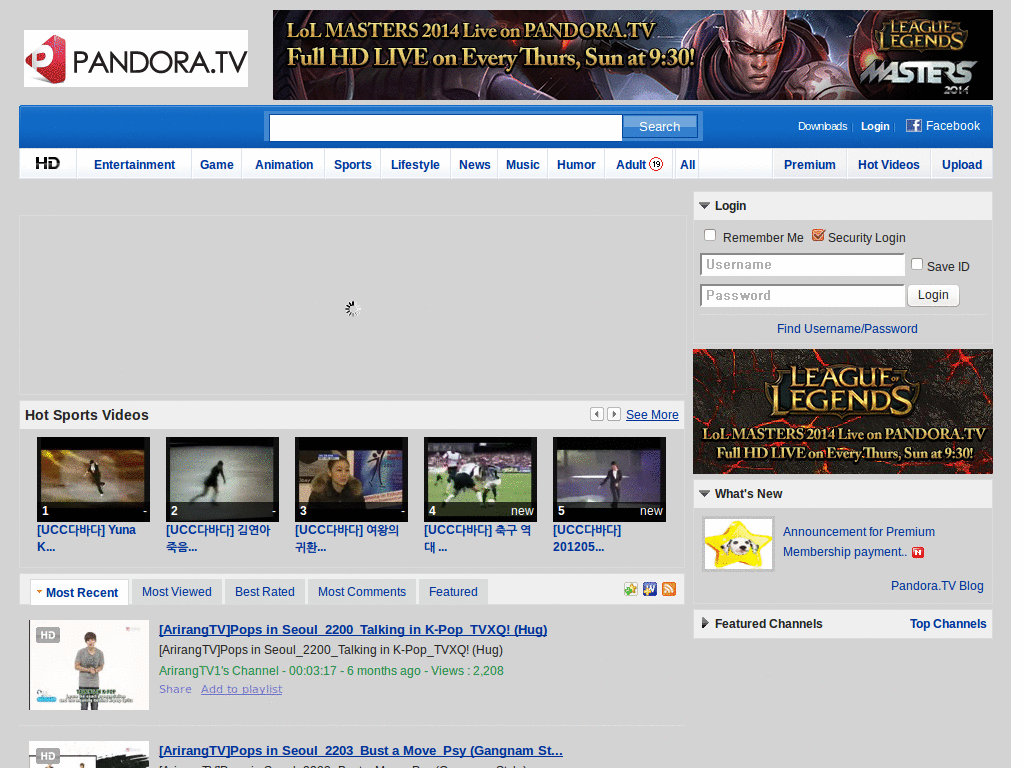Image resolution: width=1024 pixels, height=768 pixels.
Task: Click the red N new badge icon
Action: (x=918, y=552)
